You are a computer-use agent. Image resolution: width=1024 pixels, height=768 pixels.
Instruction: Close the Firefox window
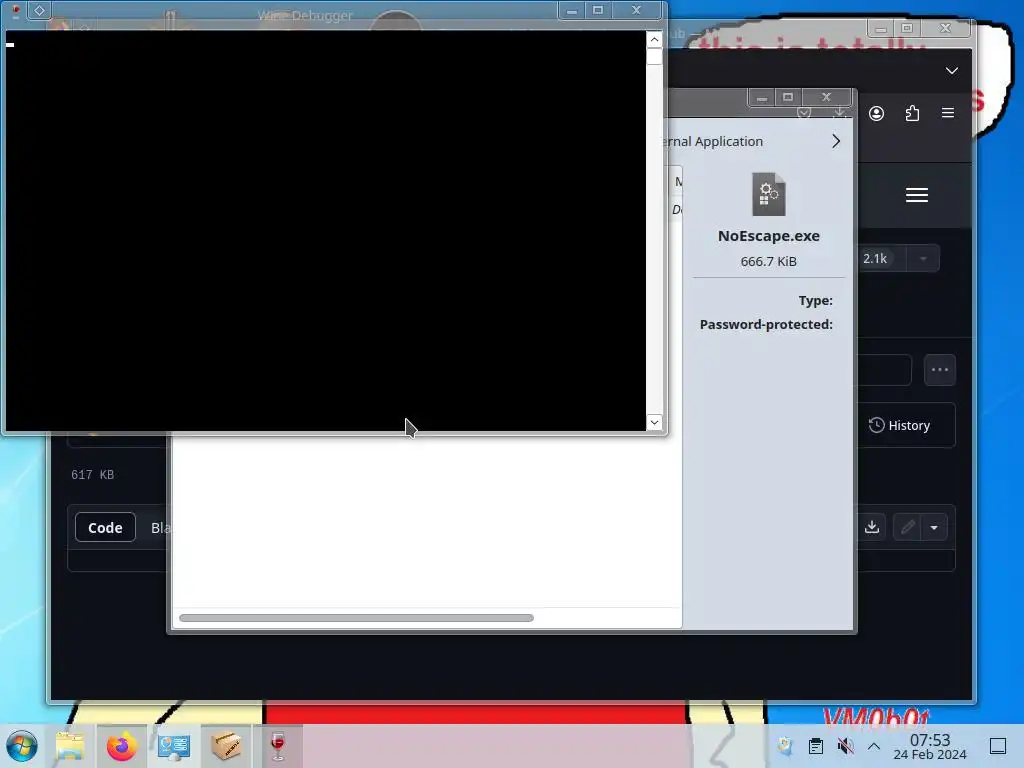(x=945, y=28)
